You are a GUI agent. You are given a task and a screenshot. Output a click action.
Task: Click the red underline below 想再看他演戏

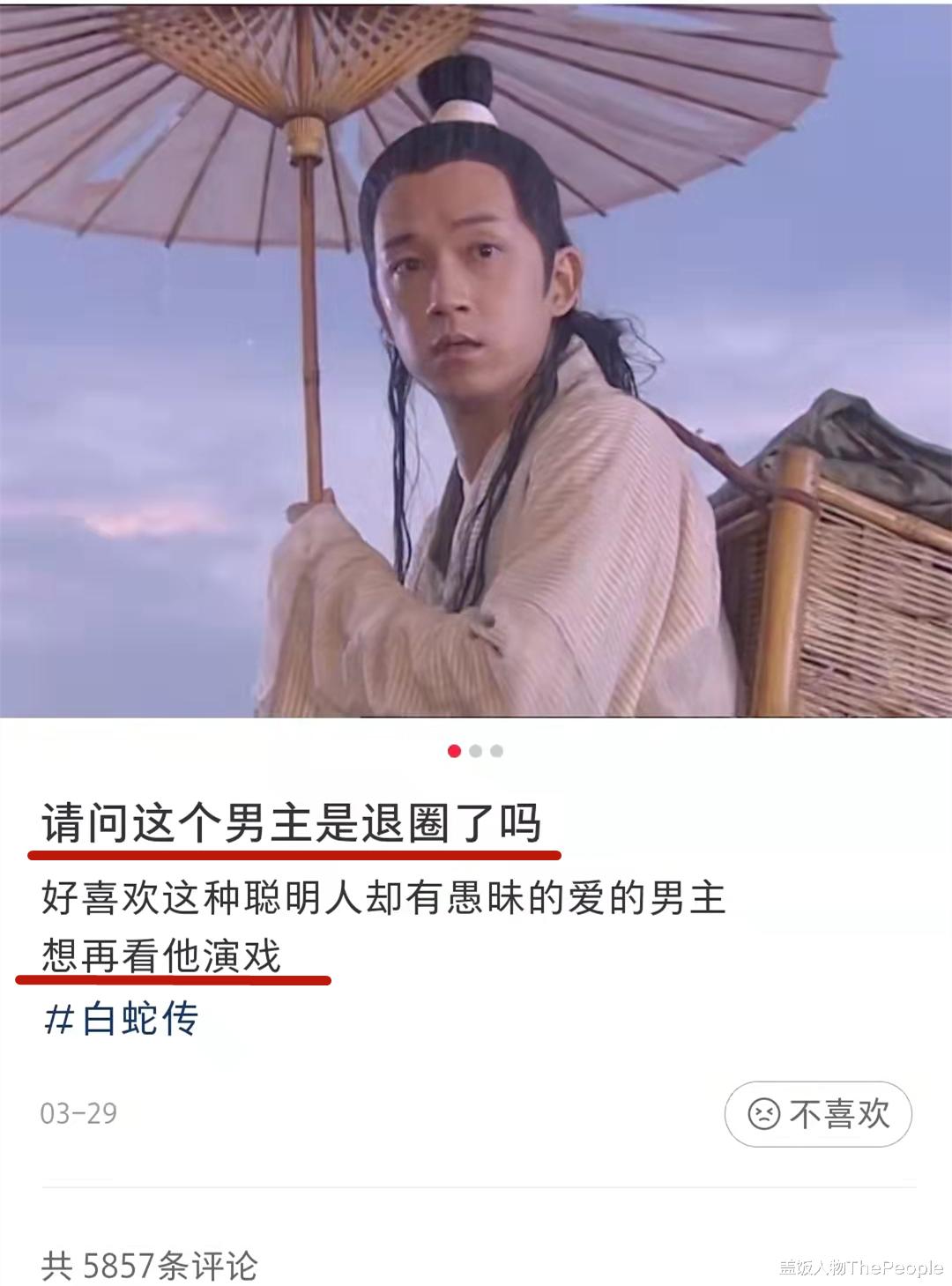pyautogui.click(x=174, y=979)
